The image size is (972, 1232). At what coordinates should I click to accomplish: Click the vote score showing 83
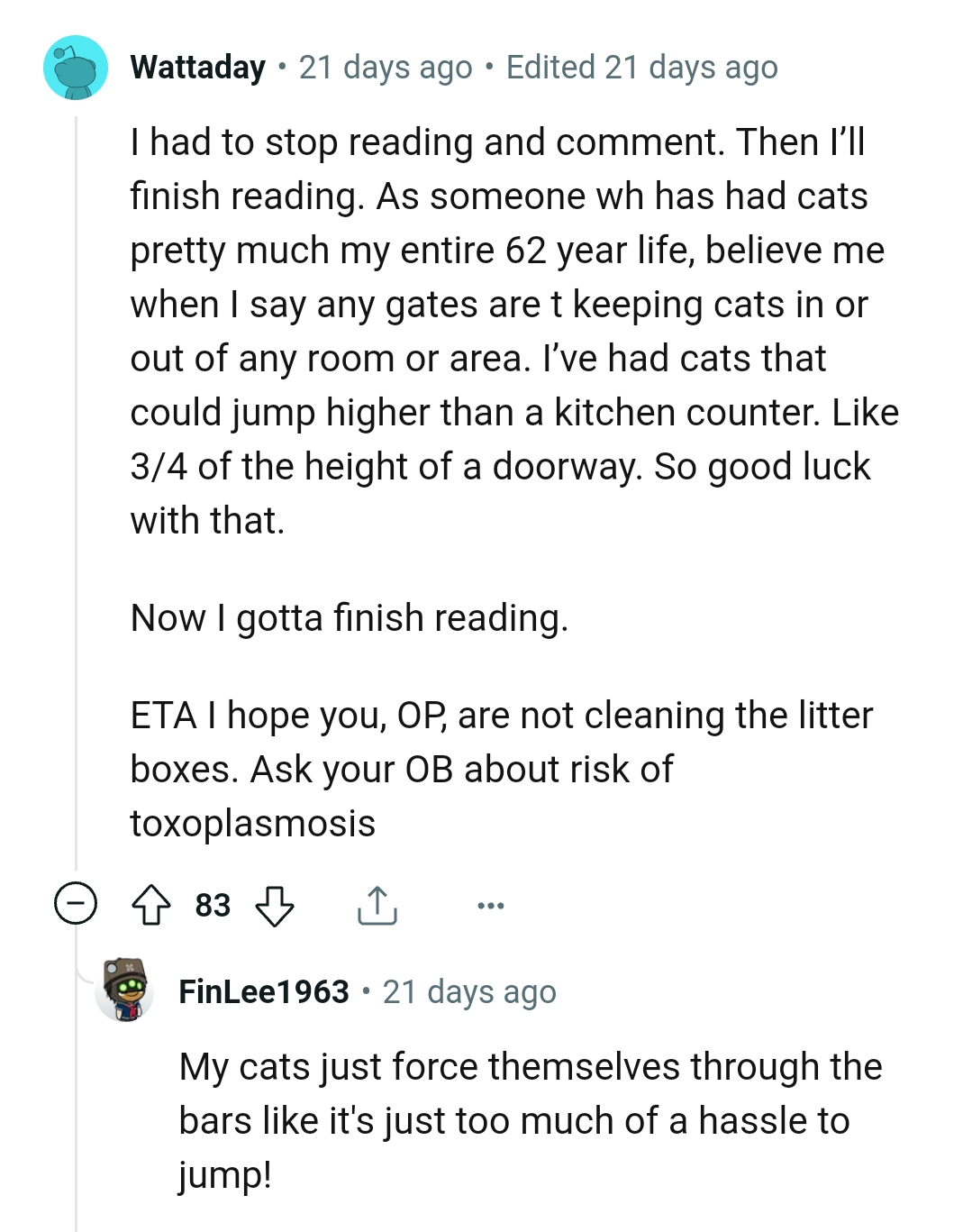tap(213, 906)
